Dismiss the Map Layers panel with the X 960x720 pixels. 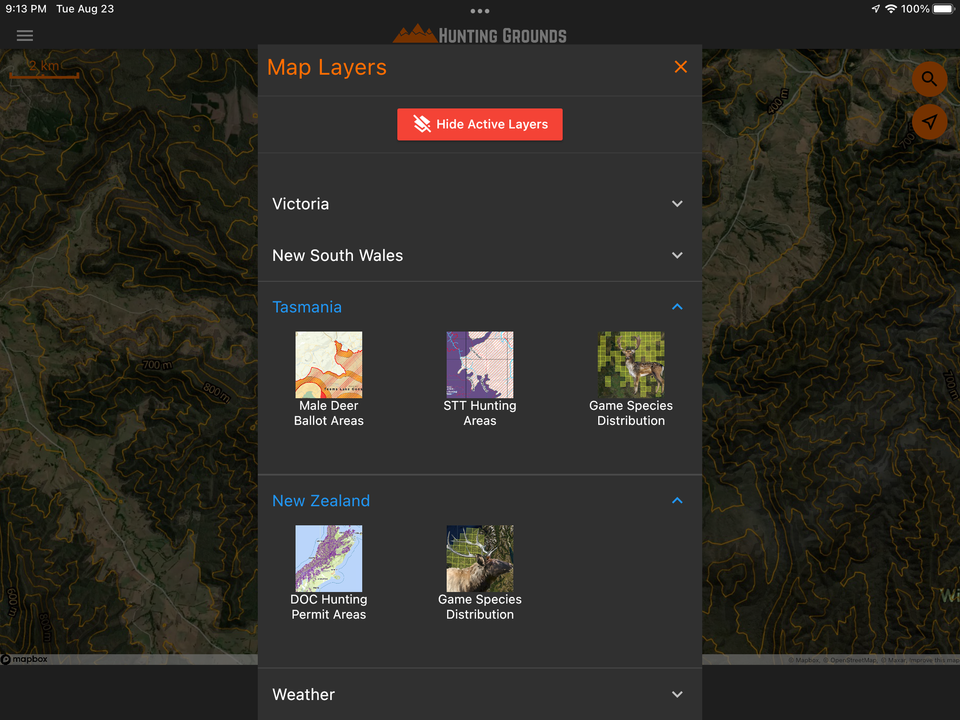(681, 67)
